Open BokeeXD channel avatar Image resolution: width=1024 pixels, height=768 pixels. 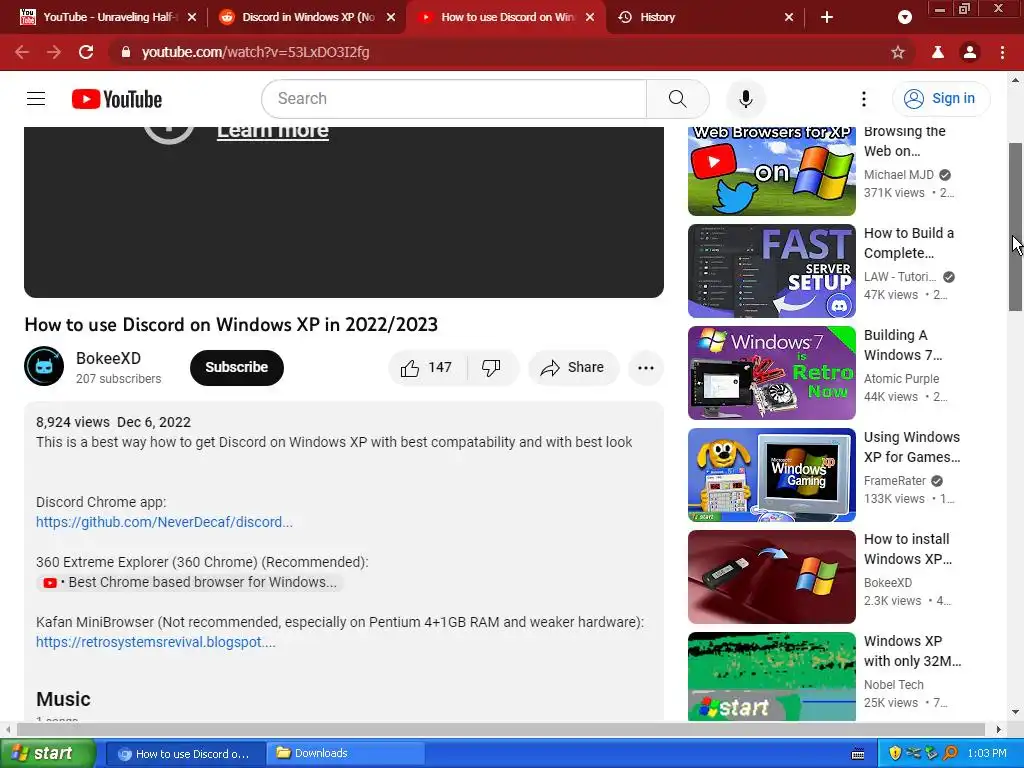pos(44,366)
